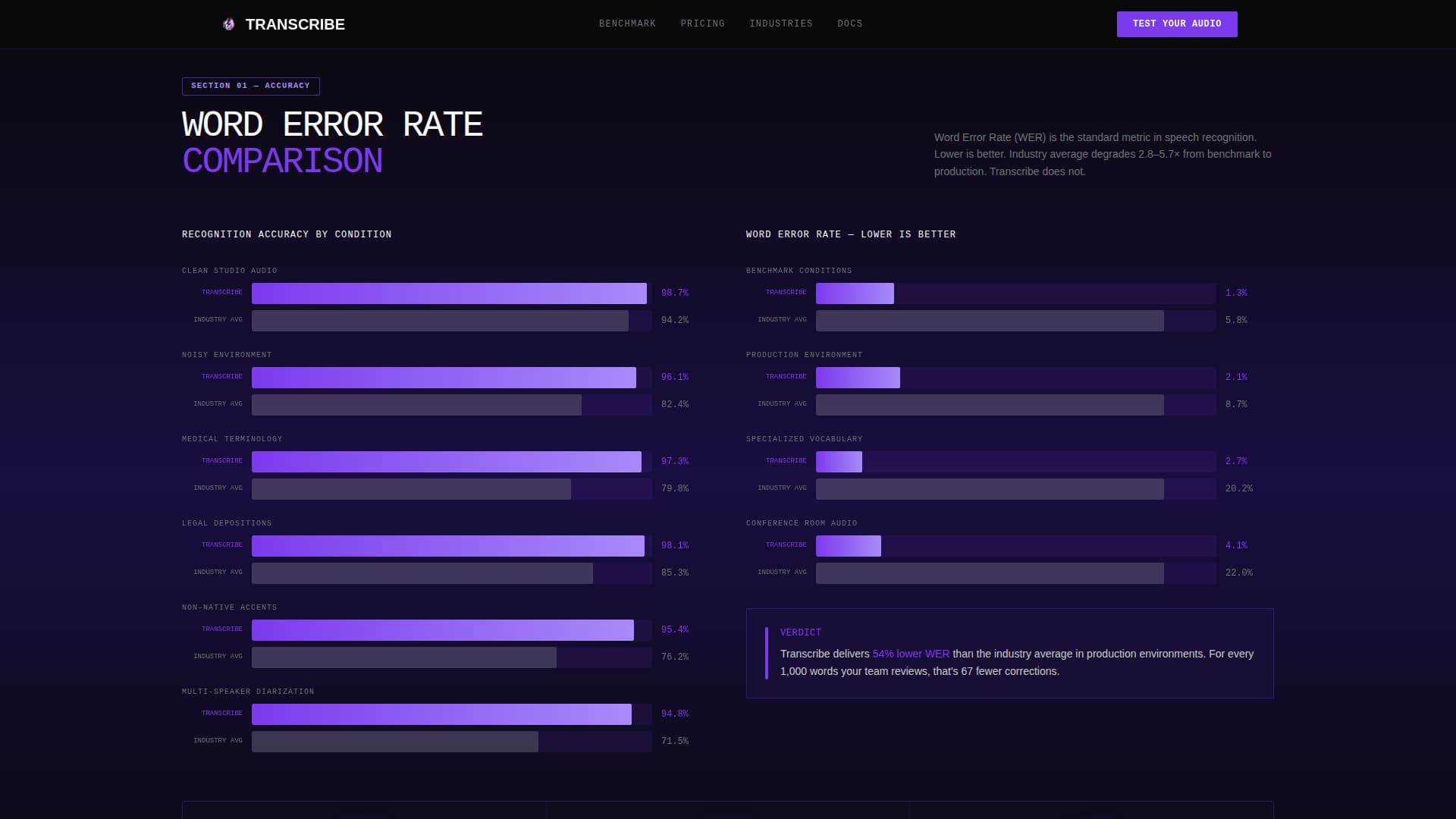1456x819 pixels.
Task: Click the Noisy Environment label
Action: coord(226,355)
